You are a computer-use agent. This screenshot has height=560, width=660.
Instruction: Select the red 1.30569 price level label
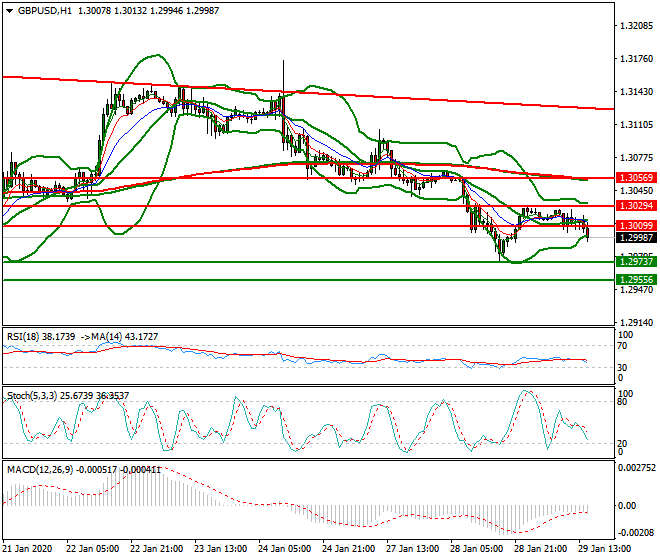[x=636, y=178]
